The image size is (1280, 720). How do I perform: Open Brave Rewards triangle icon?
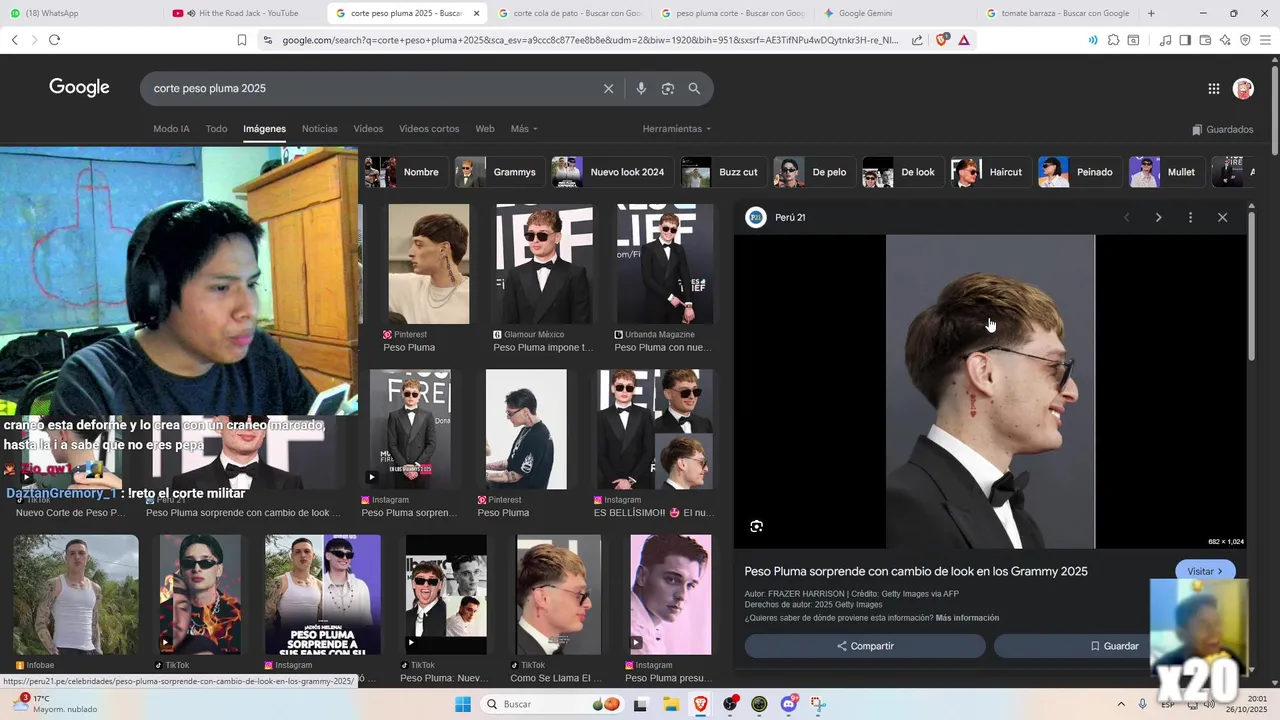coord(964,40)
